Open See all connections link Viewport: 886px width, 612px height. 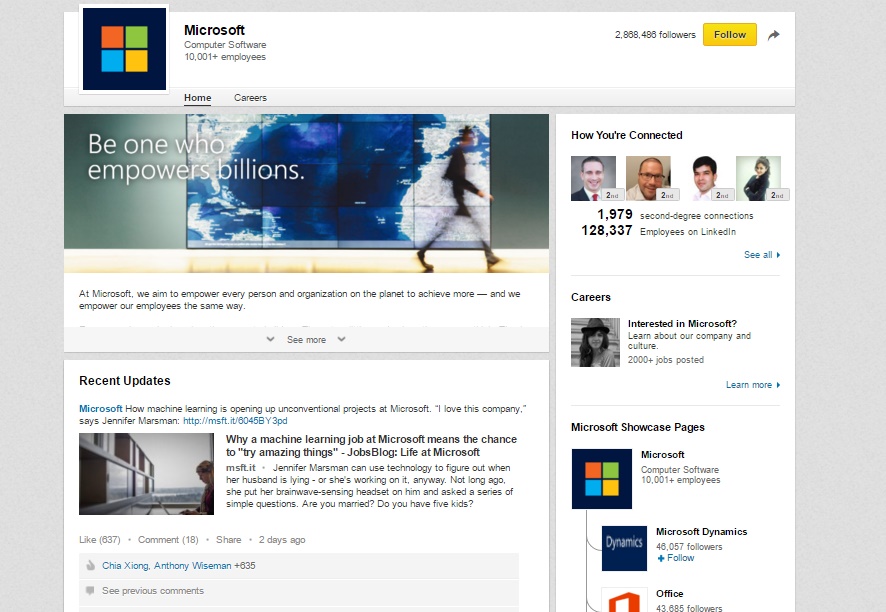click(x=762, y=255)
